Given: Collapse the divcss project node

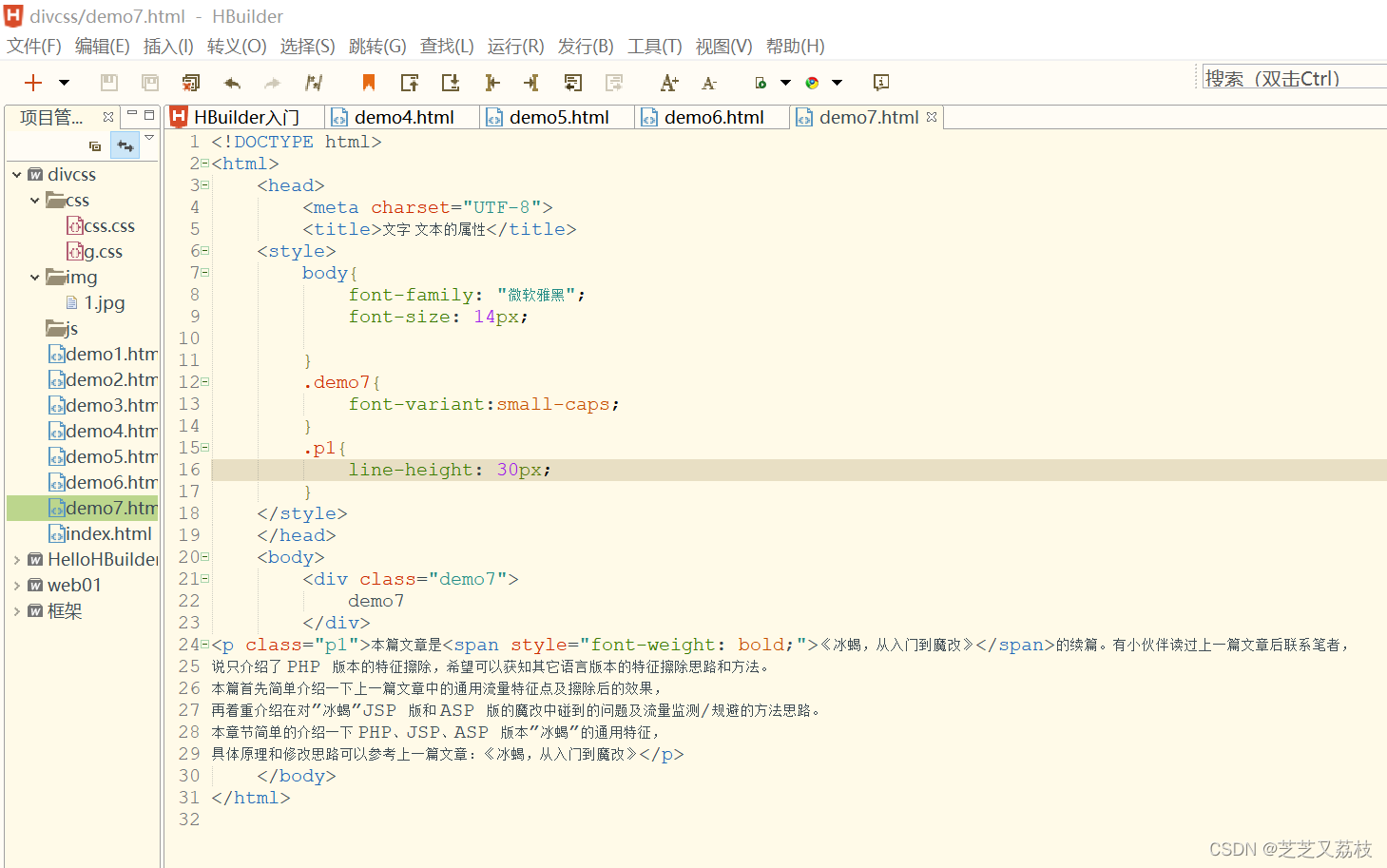Looking at the screenshot, I should [x=17, y=175].
